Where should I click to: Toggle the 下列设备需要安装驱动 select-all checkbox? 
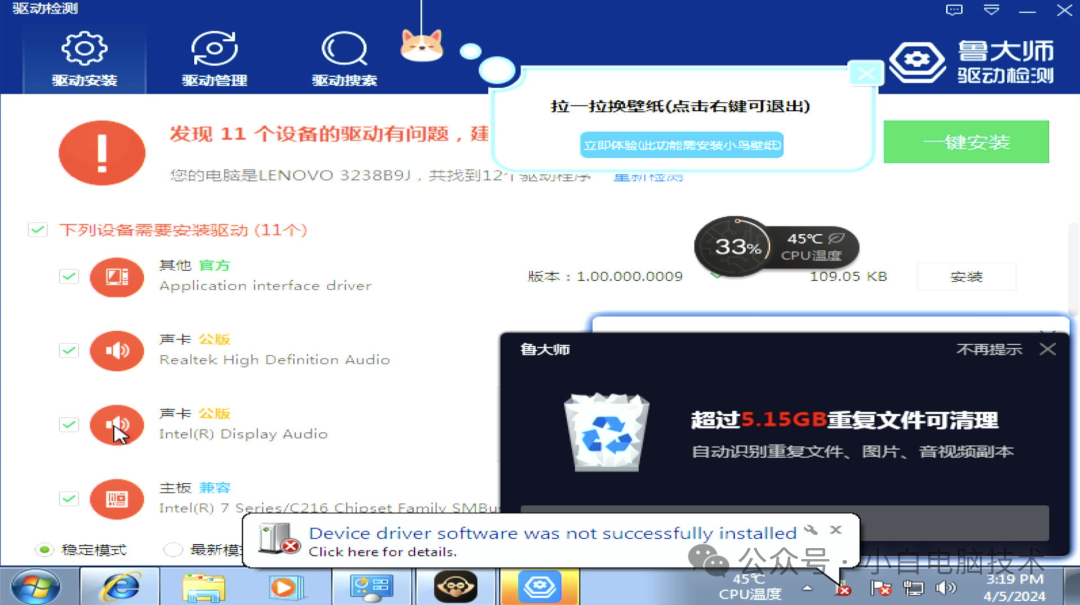coord(37,229)
